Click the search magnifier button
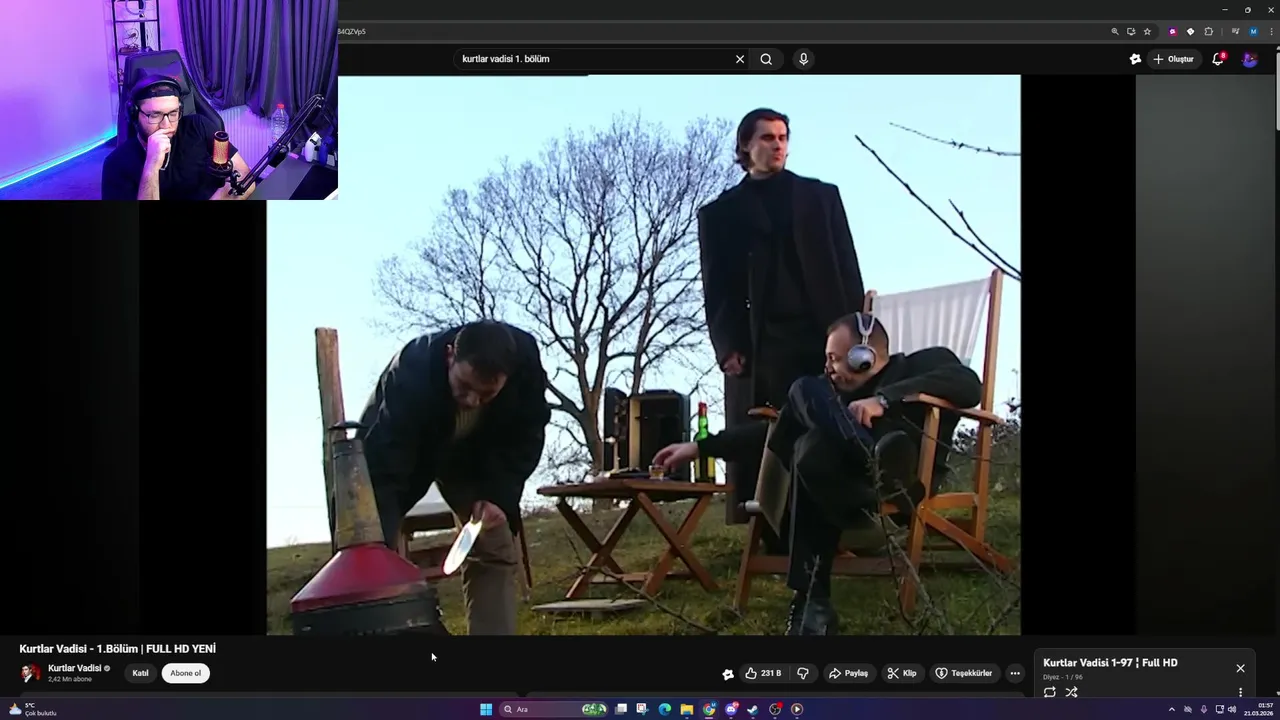This screenshot has height=720, width=1280. [x=766, y=59]
